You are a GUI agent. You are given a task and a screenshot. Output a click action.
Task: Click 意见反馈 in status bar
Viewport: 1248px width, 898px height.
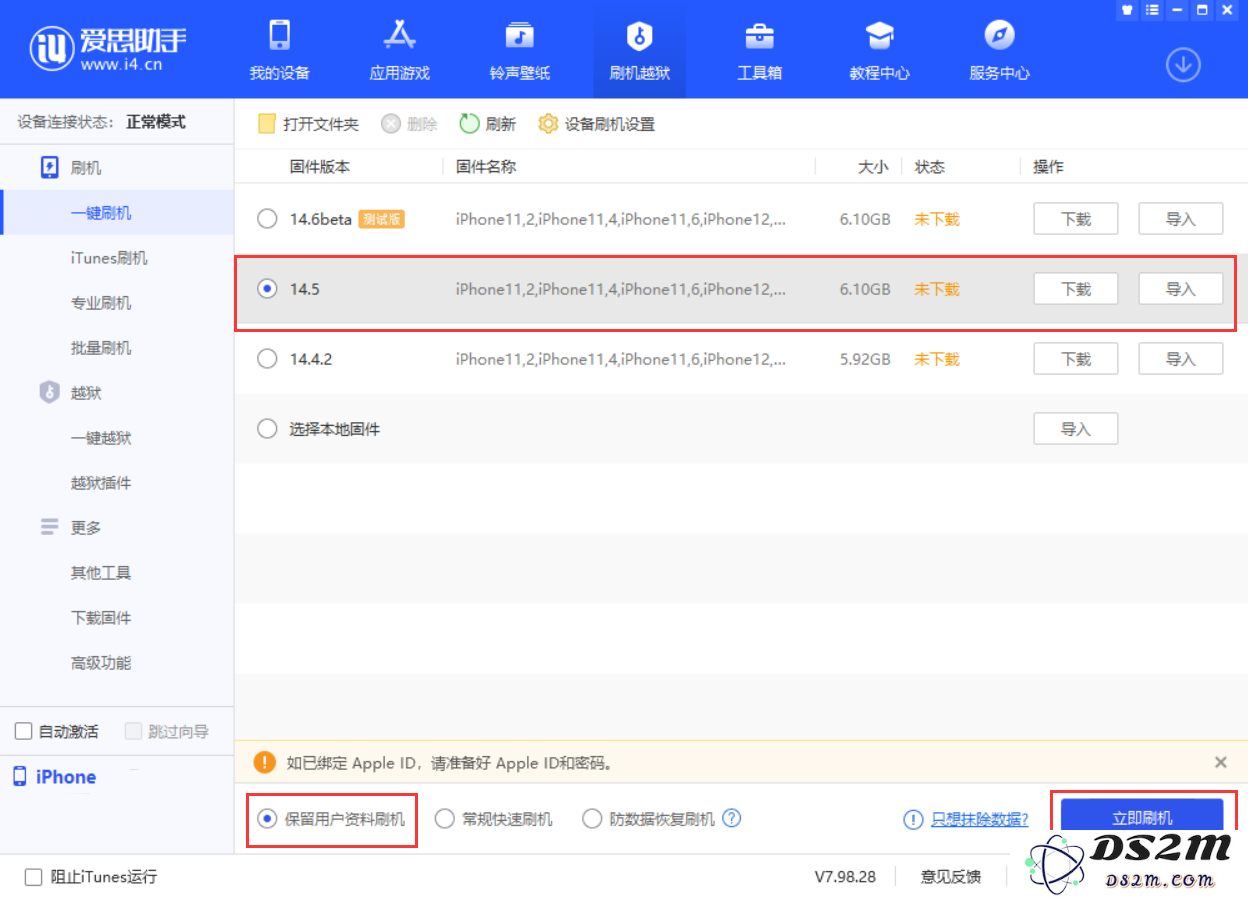click(950, 877)
